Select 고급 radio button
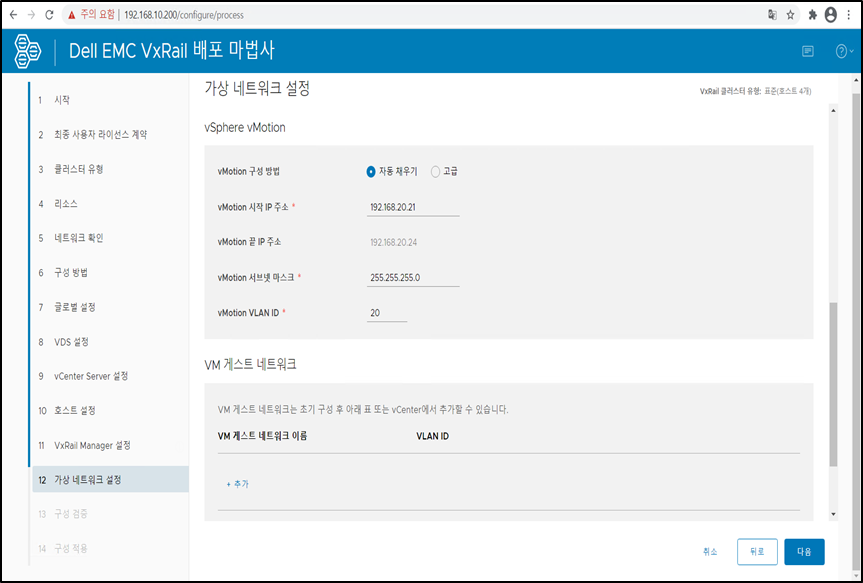863x583 pixels. point(435,172)
